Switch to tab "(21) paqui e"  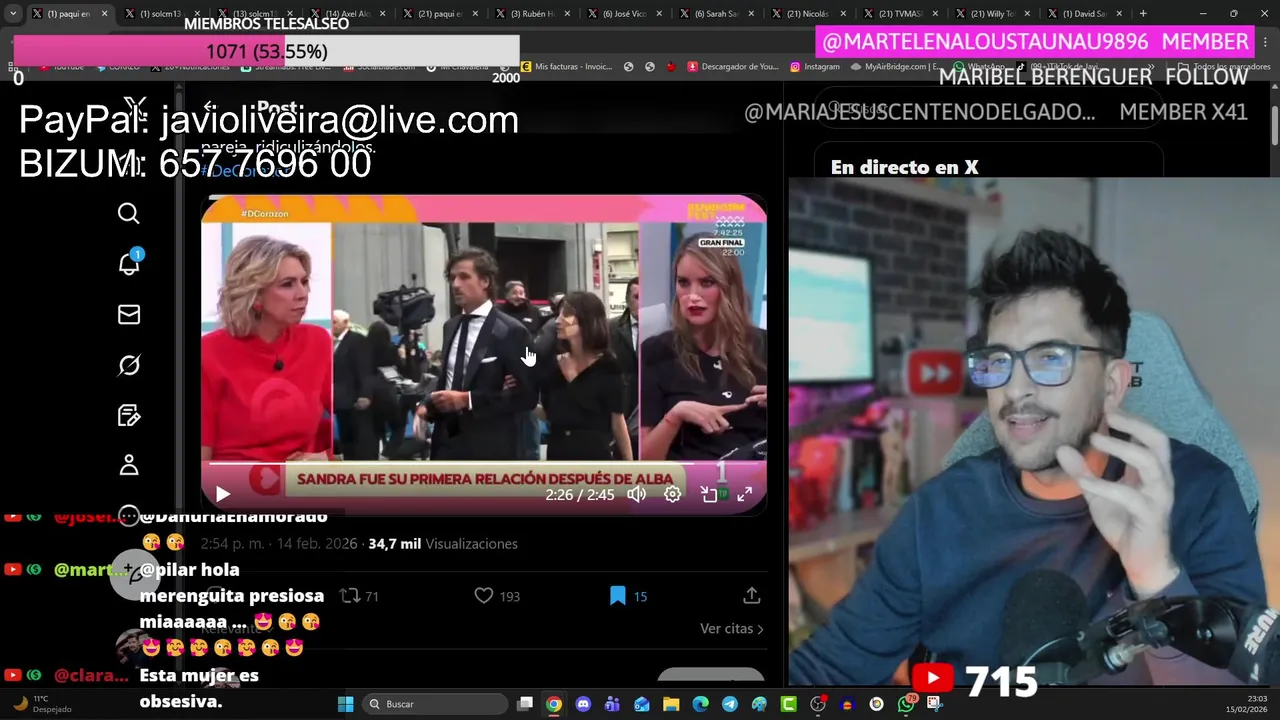point(438,14)
